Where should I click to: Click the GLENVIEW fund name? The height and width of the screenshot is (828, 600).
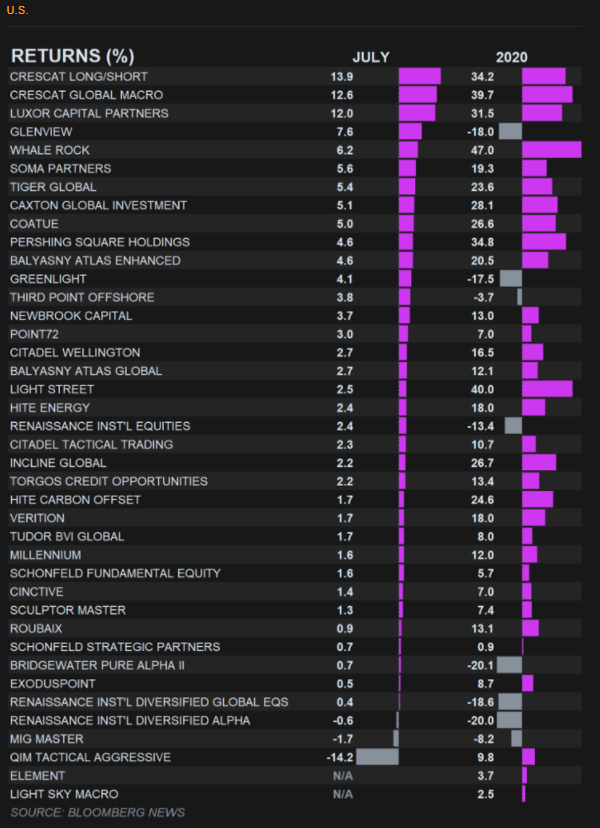click(x=41, y=132)
